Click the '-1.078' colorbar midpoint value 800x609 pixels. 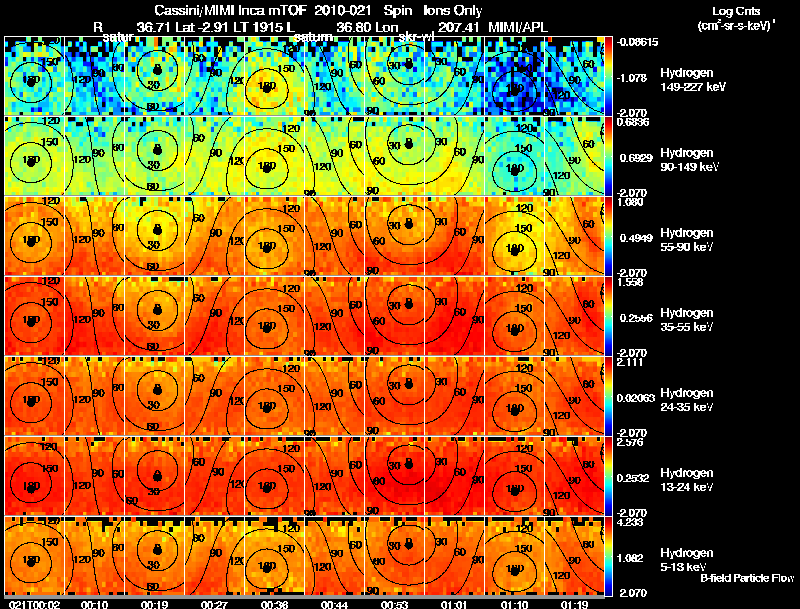tap(633, 78)
